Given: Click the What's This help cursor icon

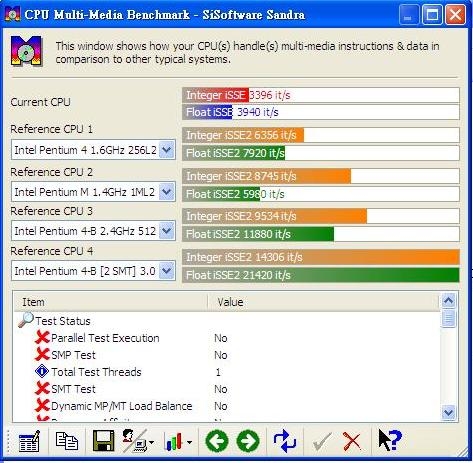Looking at the screenshot, I should pyautogui.click(x=390, y=440).
